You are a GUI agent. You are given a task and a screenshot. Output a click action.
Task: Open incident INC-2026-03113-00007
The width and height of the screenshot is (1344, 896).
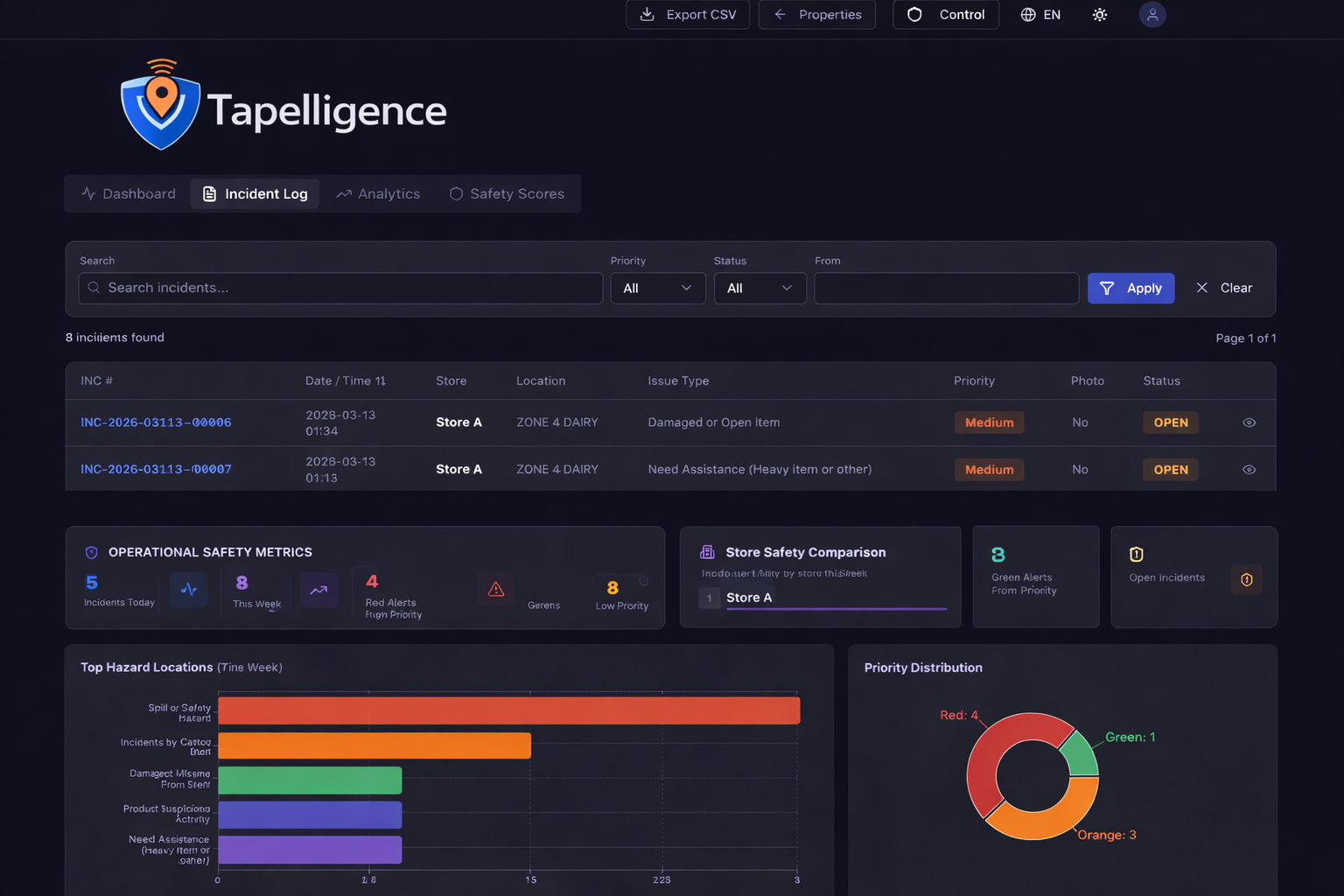tap(156, 470)
